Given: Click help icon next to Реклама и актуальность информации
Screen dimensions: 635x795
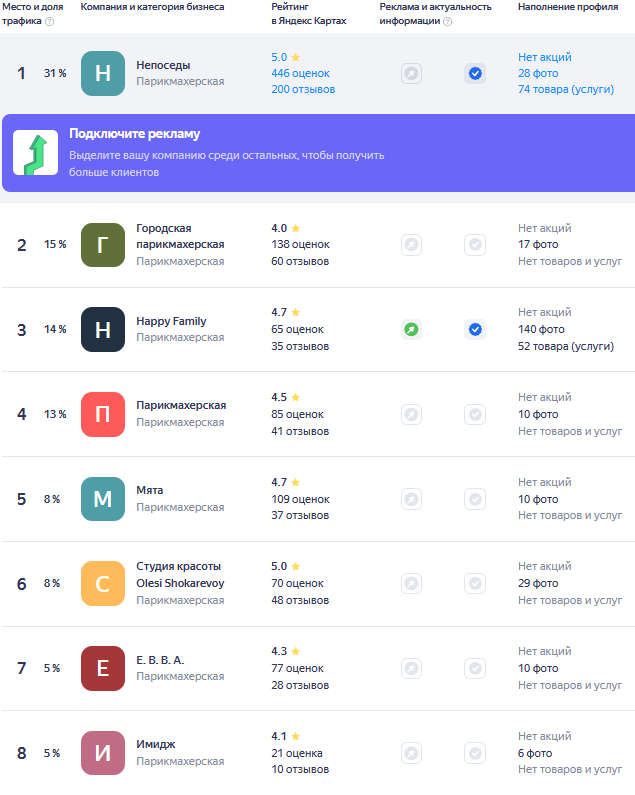Looking at the screenshot, I should click(x=447, y=21).
